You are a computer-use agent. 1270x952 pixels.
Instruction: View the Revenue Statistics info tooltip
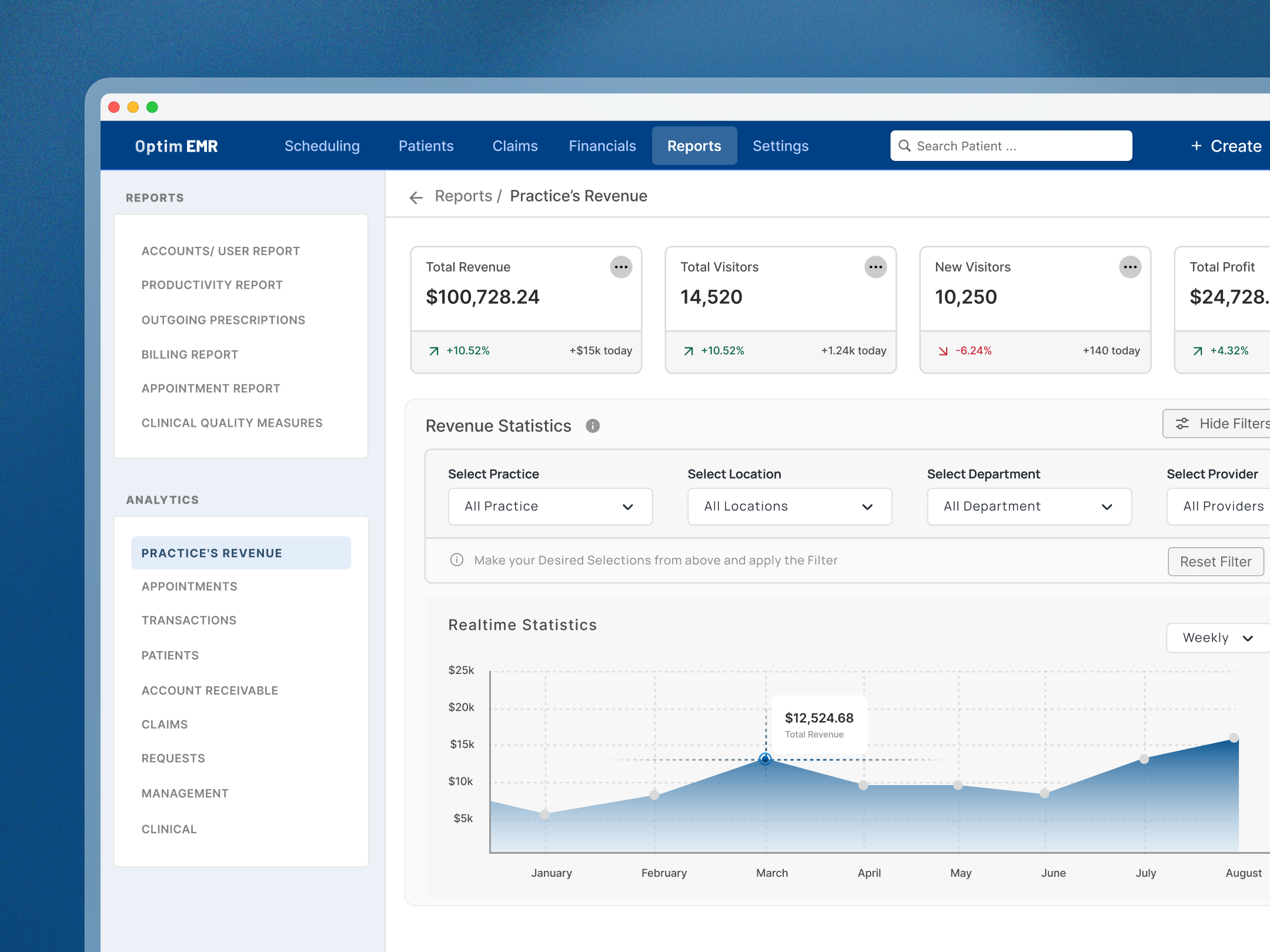pyautogui.click(x=593, y=427)
